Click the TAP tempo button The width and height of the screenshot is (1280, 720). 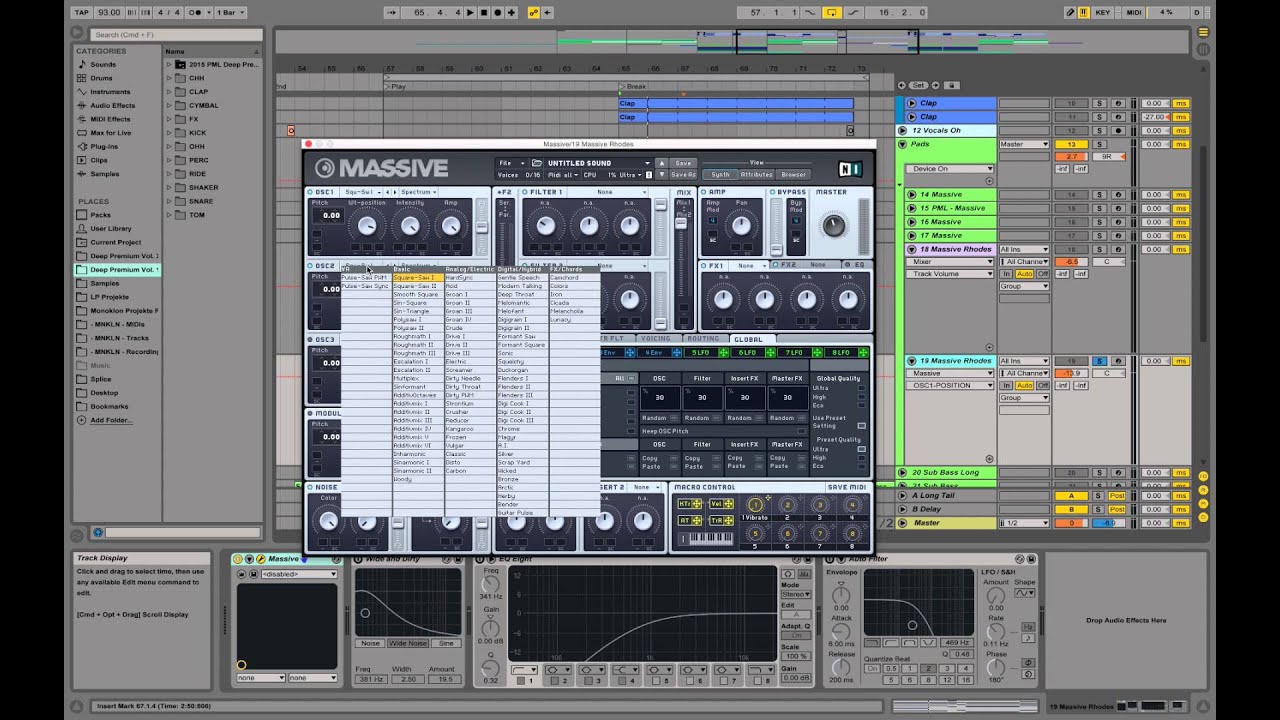click(82, 12)
